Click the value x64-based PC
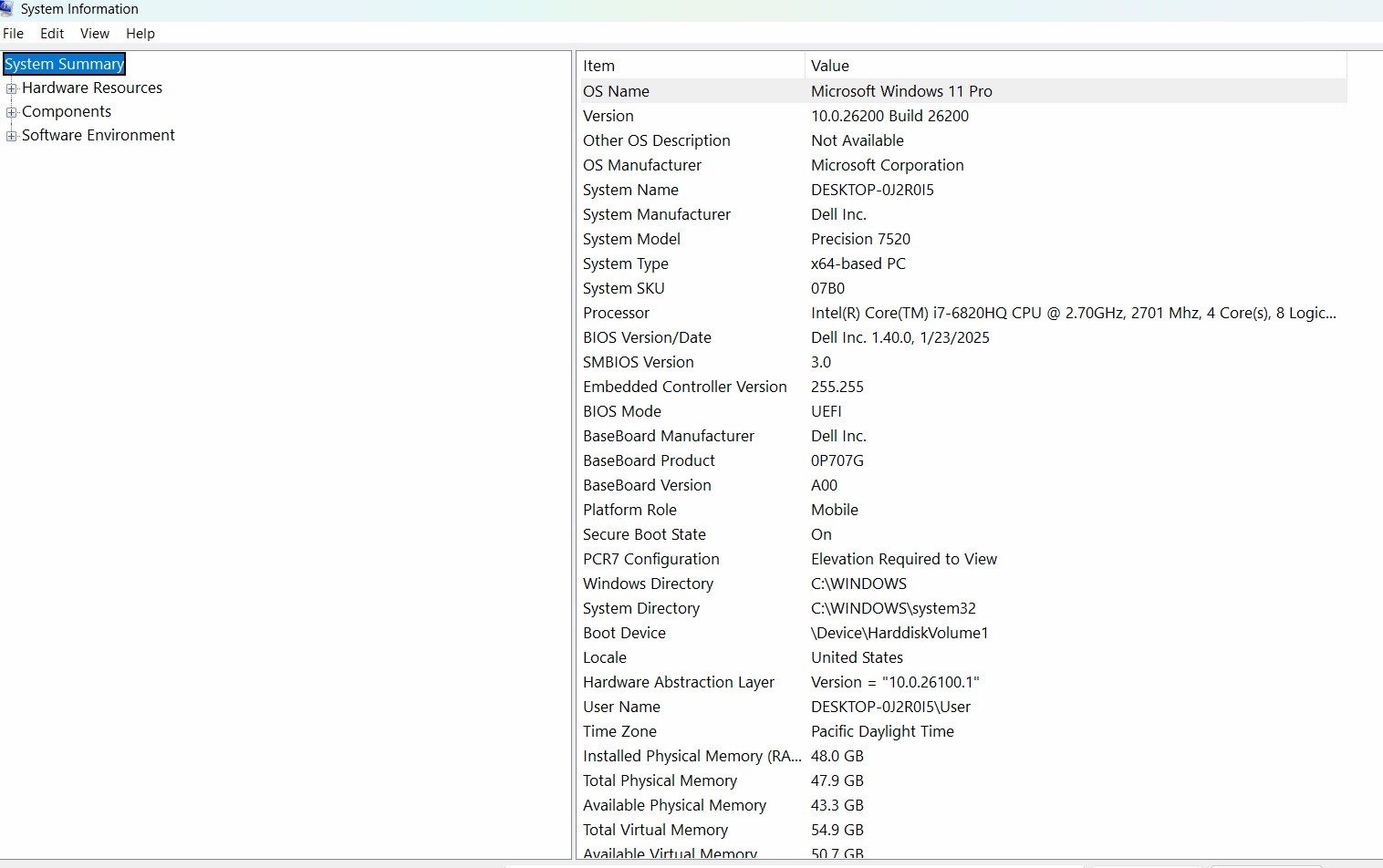The image size is (1383, 868). coord(858,263)
